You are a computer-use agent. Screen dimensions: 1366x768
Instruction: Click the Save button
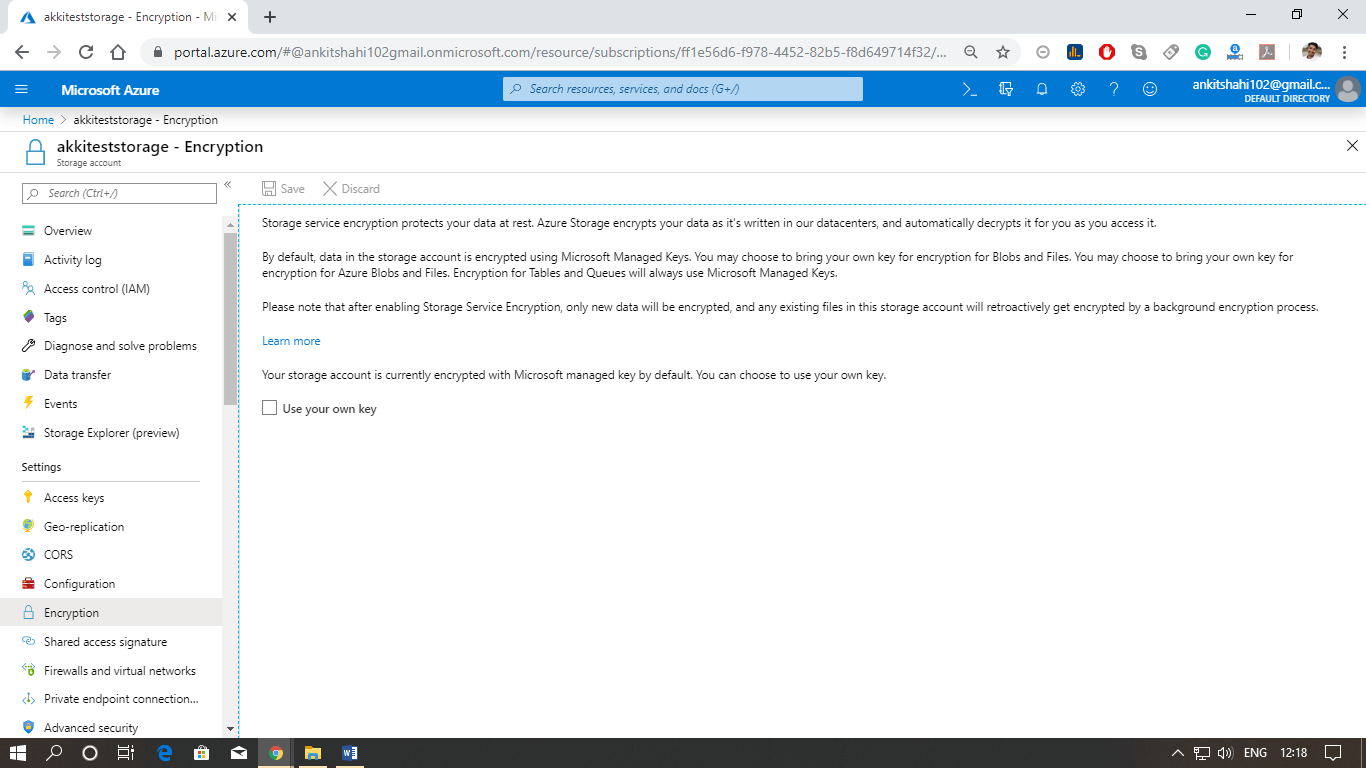point(283,189)
